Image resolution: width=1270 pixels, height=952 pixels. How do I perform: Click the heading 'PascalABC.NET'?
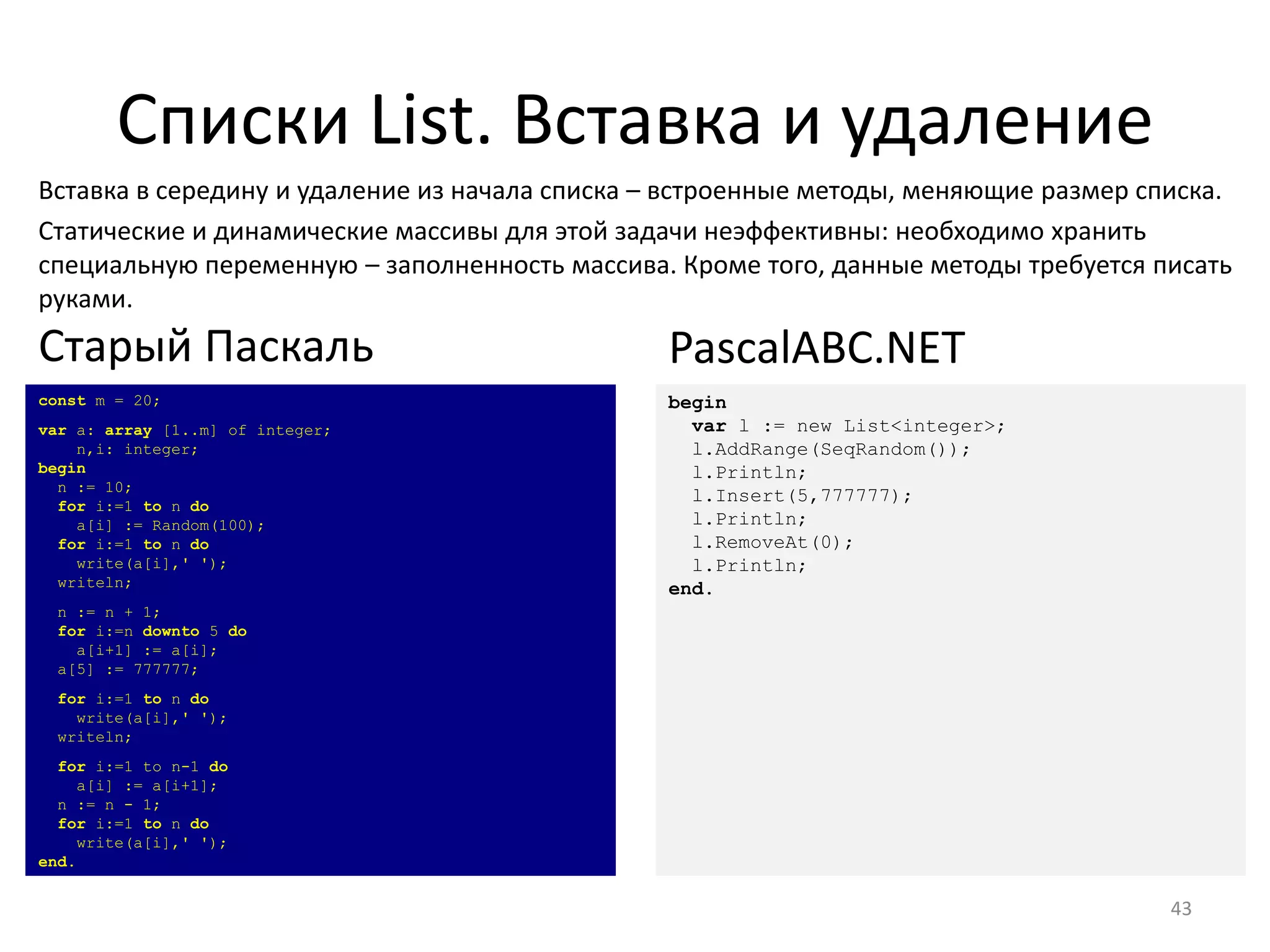point(817,348)
